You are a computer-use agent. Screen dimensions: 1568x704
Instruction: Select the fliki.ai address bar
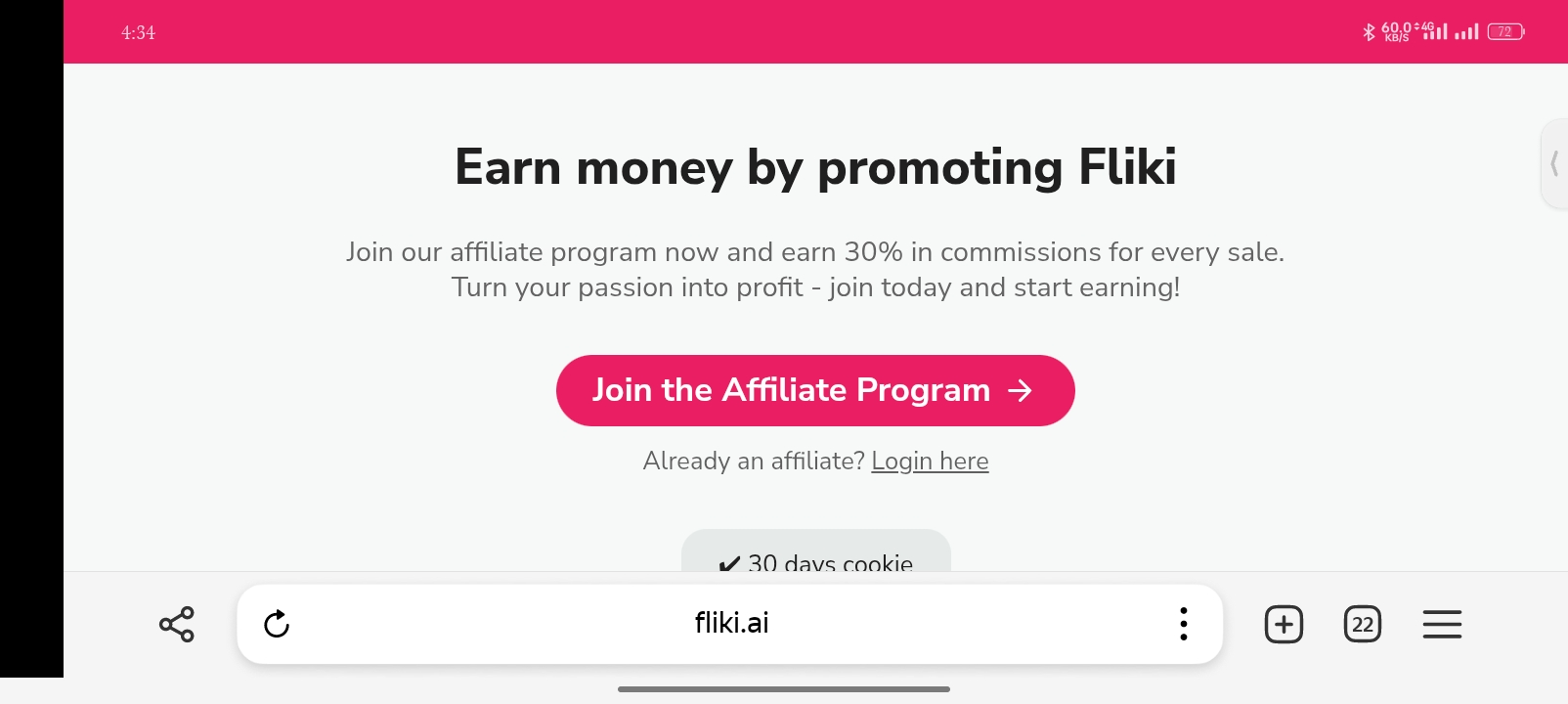point(730,624)
